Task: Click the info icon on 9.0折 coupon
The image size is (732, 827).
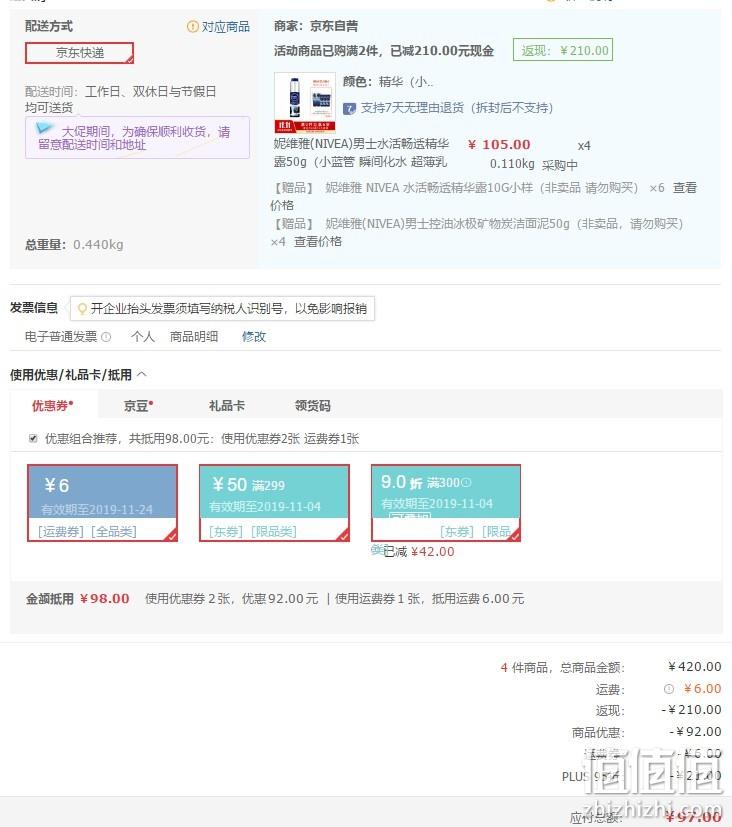Action: [x=466, y=483]
